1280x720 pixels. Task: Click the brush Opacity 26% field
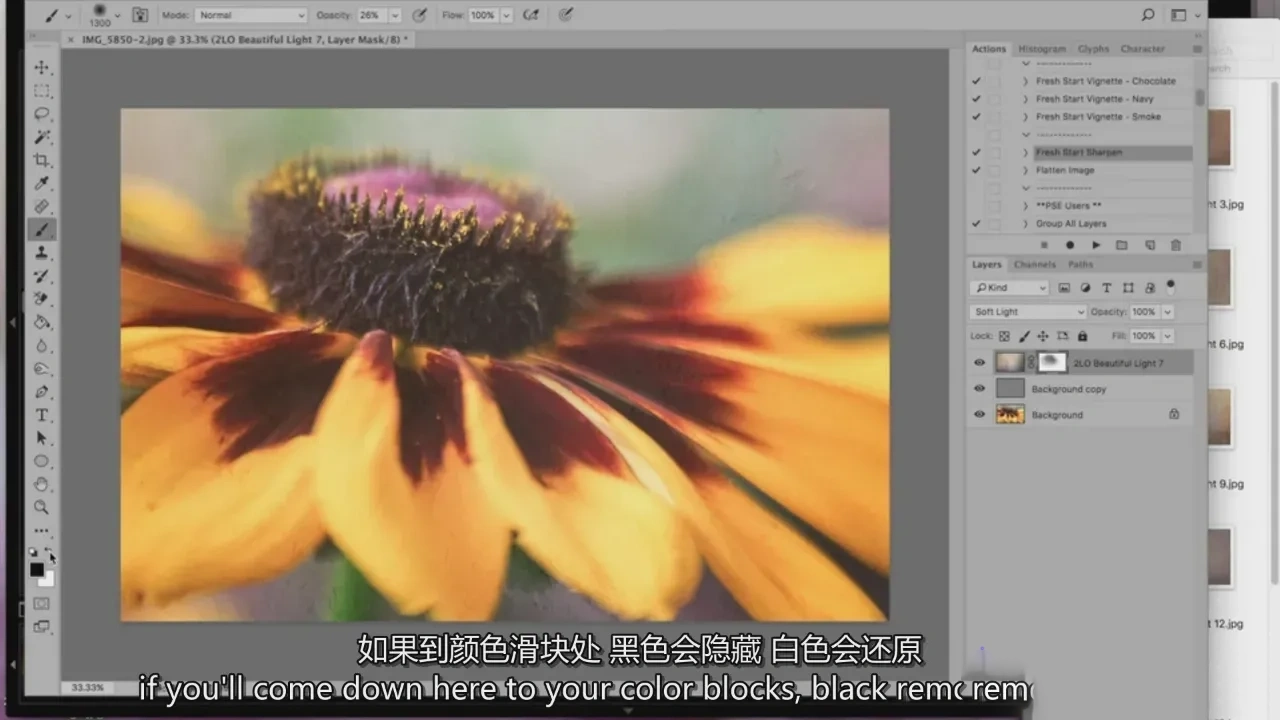pos(371,15)
